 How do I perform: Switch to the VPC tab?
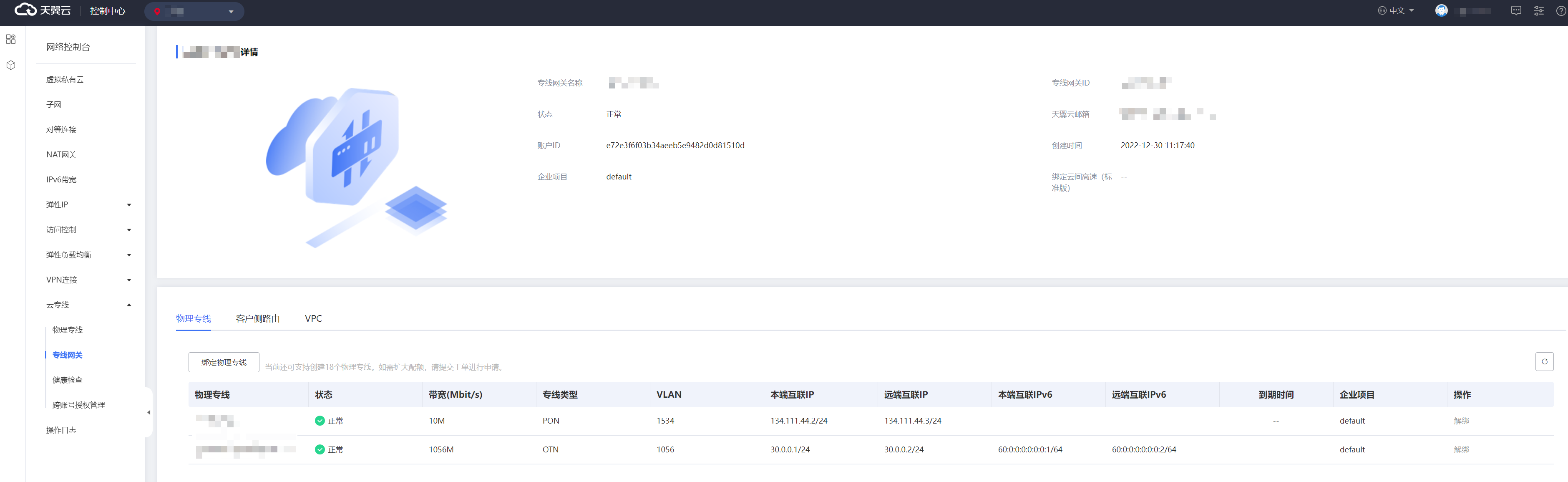click(313, 319)
